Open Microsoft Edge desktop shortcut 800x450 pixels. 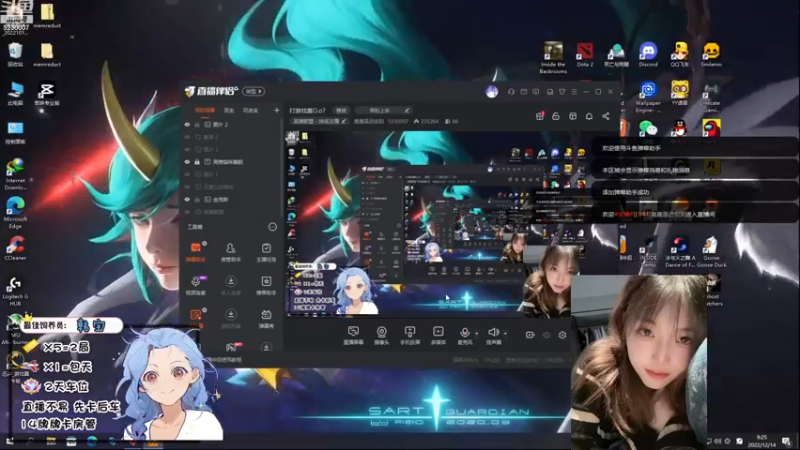pyautogui.click(x=15, y=212)
